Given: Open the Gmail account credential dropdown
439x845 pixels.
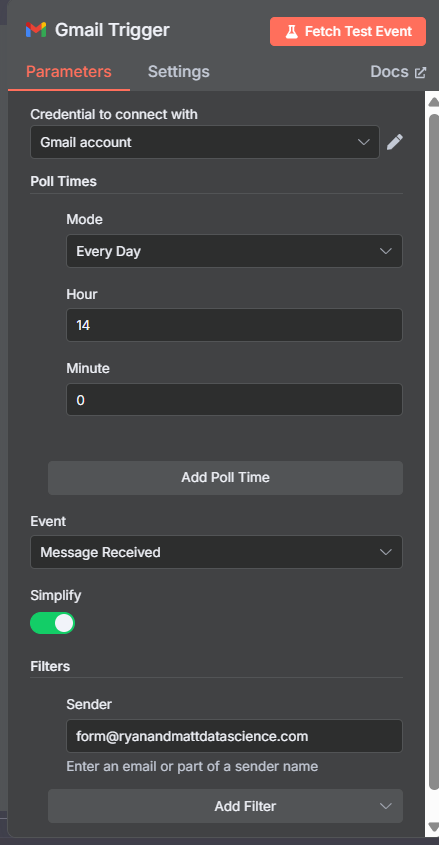Looking at the screenshot, I should pos(205,142).
